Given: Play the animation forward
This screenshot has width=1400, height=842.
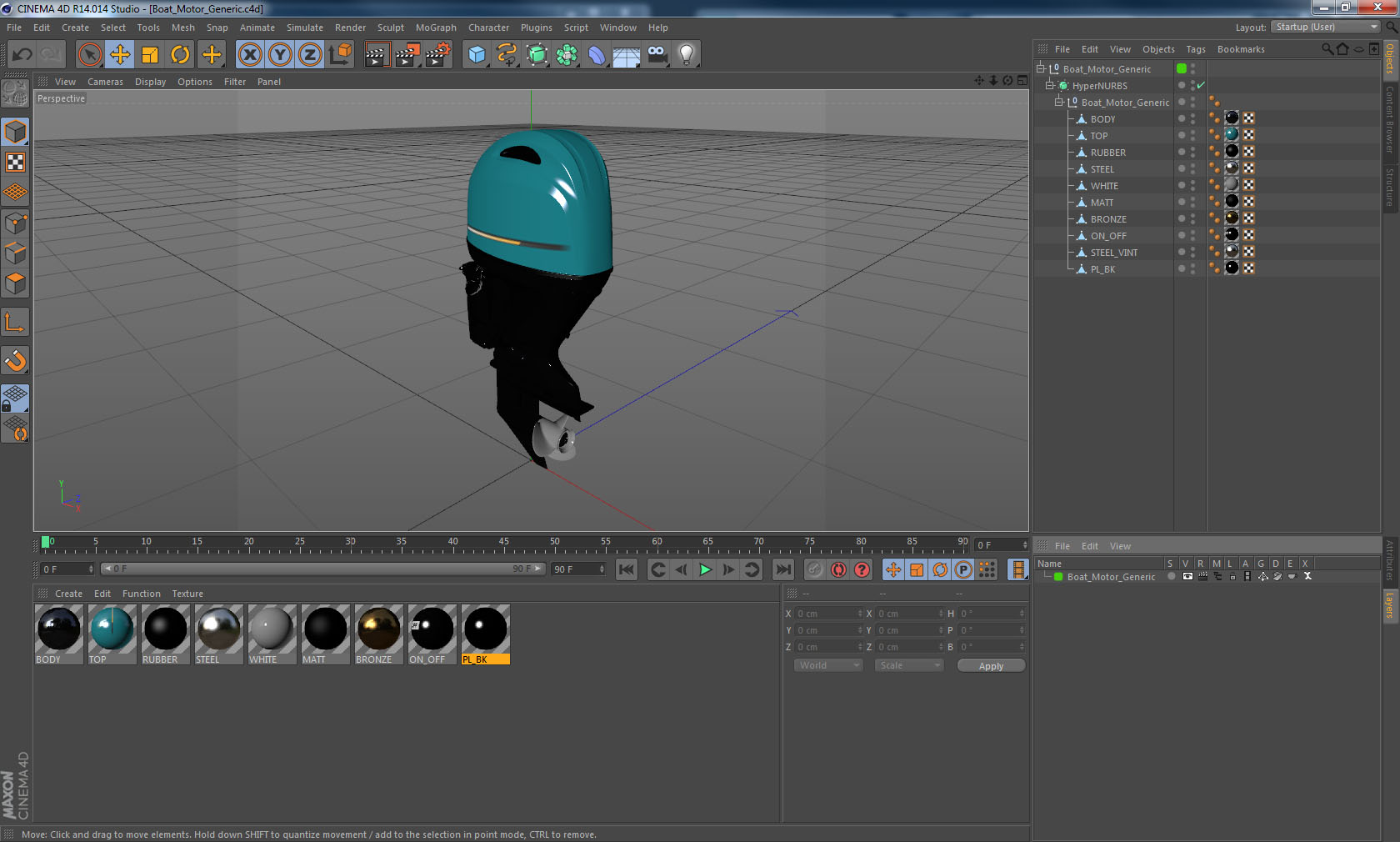Looking at the screenshot, I should tap(705, 569).
